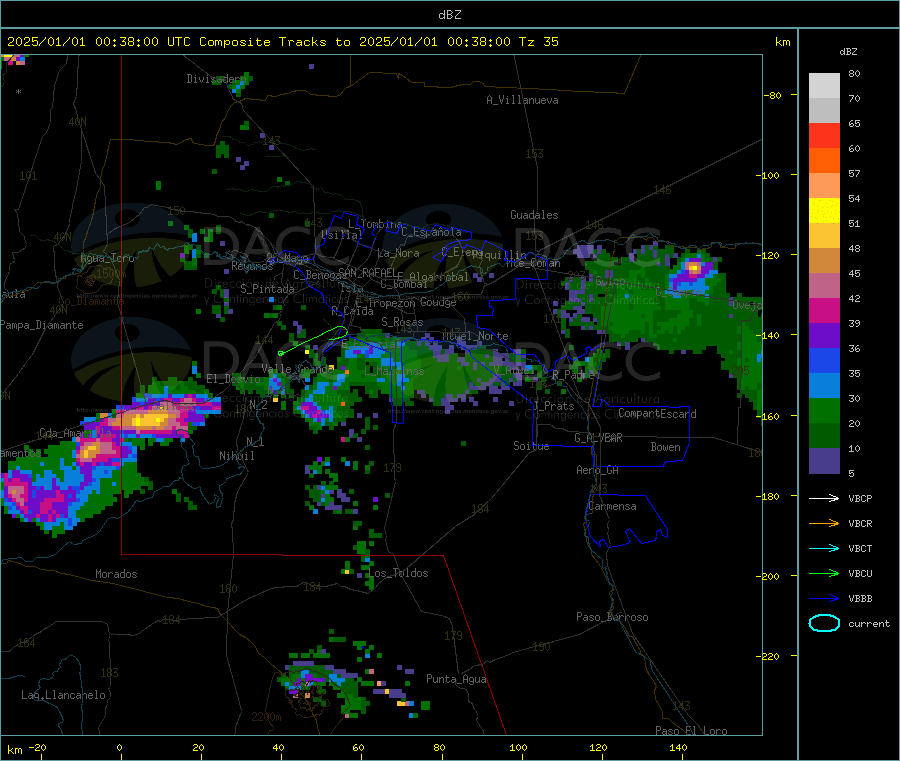Select the light blue 30-35 dBZ swatch

pyautogui.click(x=824, y=386)
